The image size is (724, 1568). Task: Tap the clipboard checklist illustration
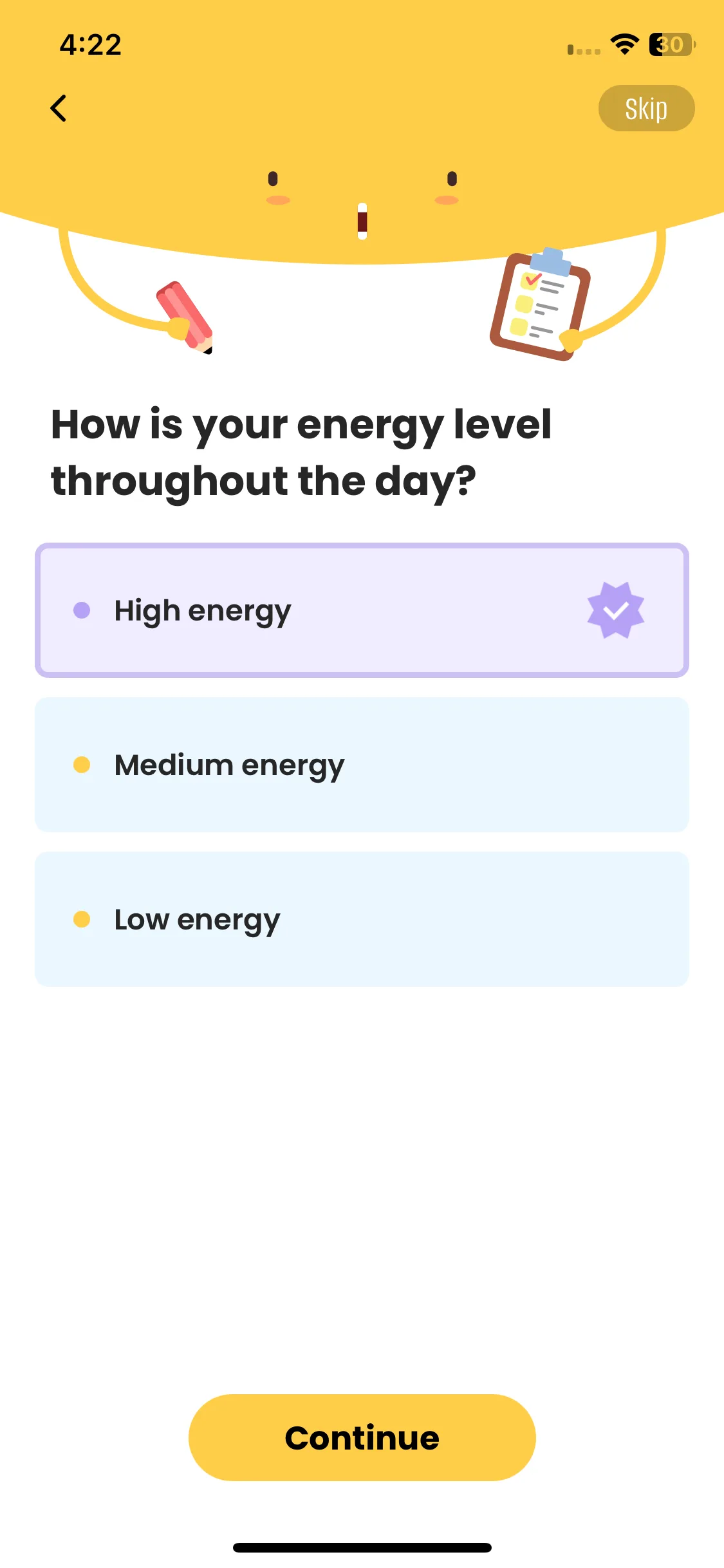540,305
